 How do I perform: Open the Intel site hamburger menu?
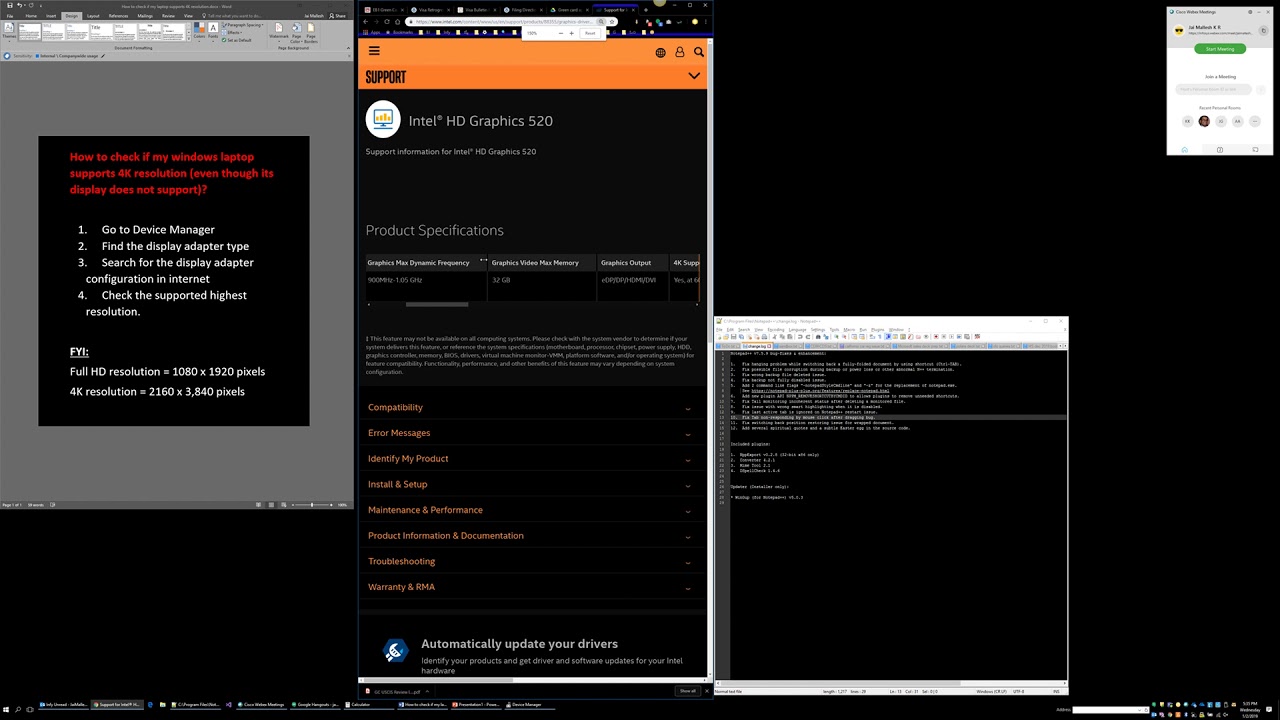(x=374, y=52)
